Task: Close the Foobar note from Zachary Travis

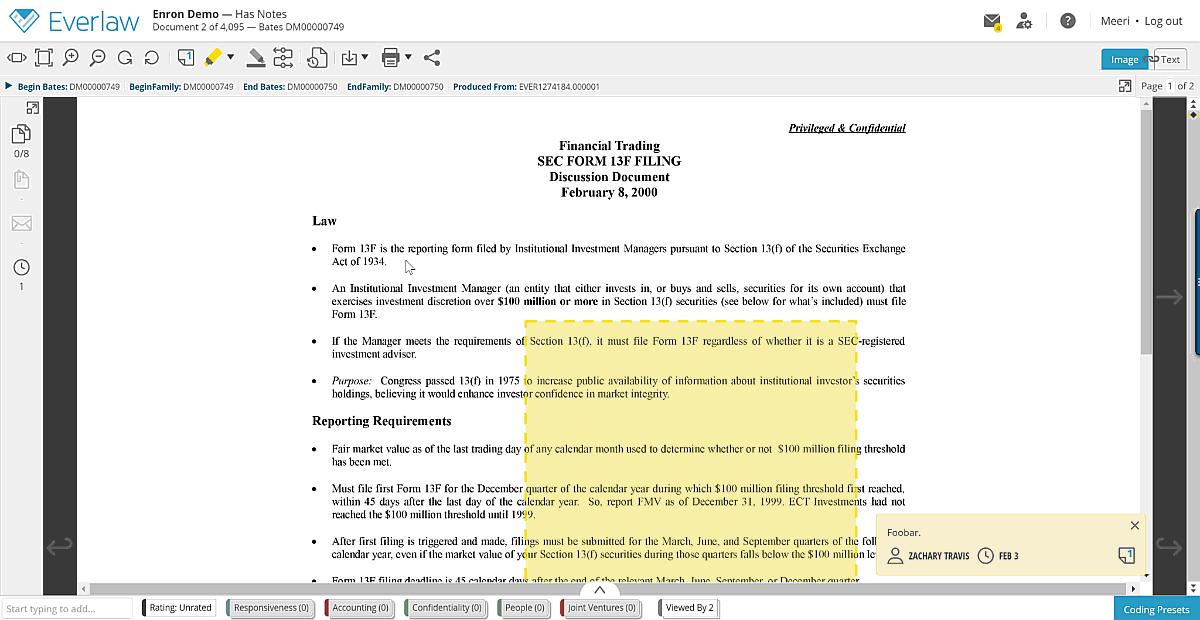Action: [1134, 524]
